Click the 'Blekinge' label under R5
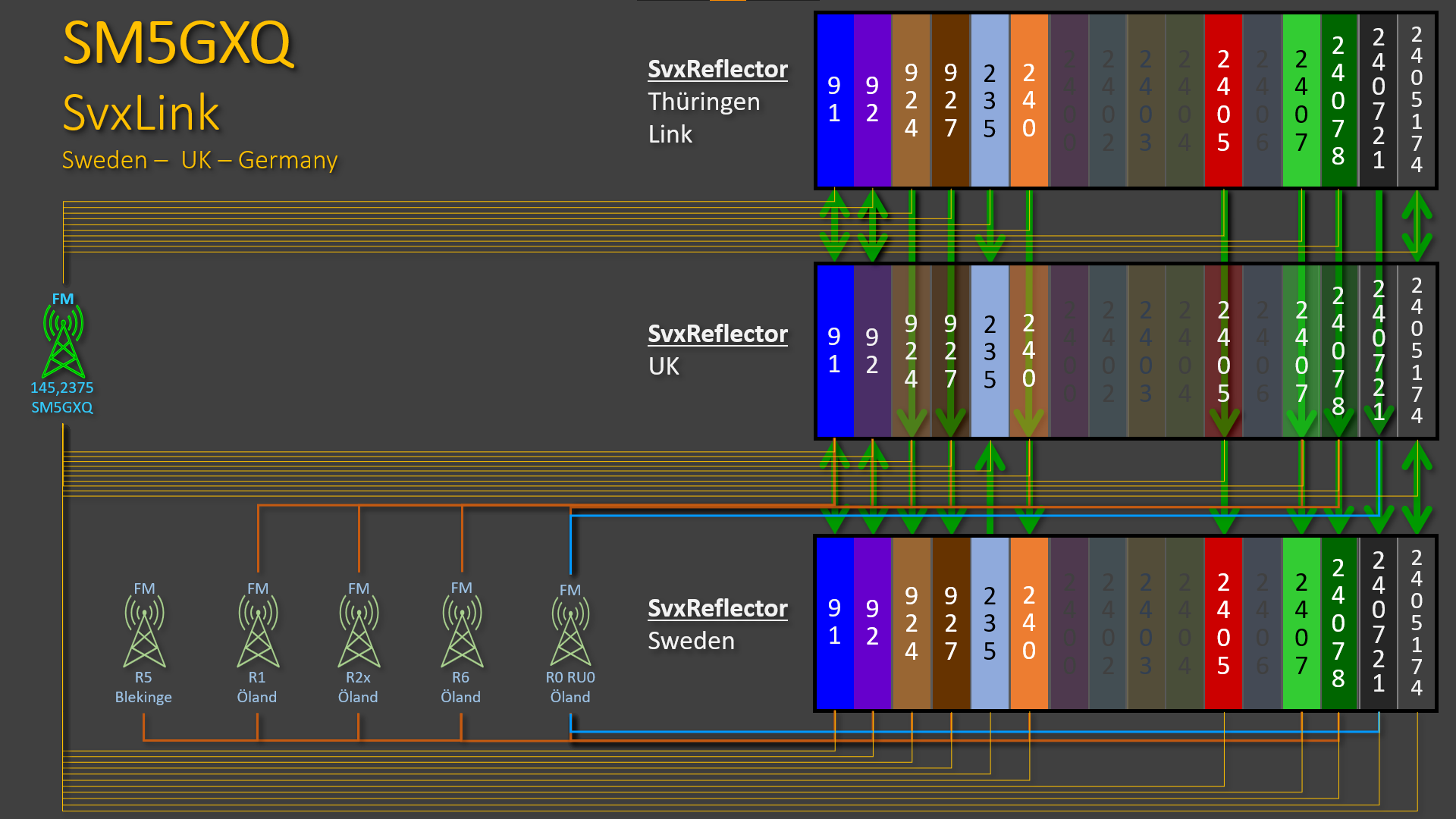Screen dimensions: 1456x819 [x=143, y=697]
